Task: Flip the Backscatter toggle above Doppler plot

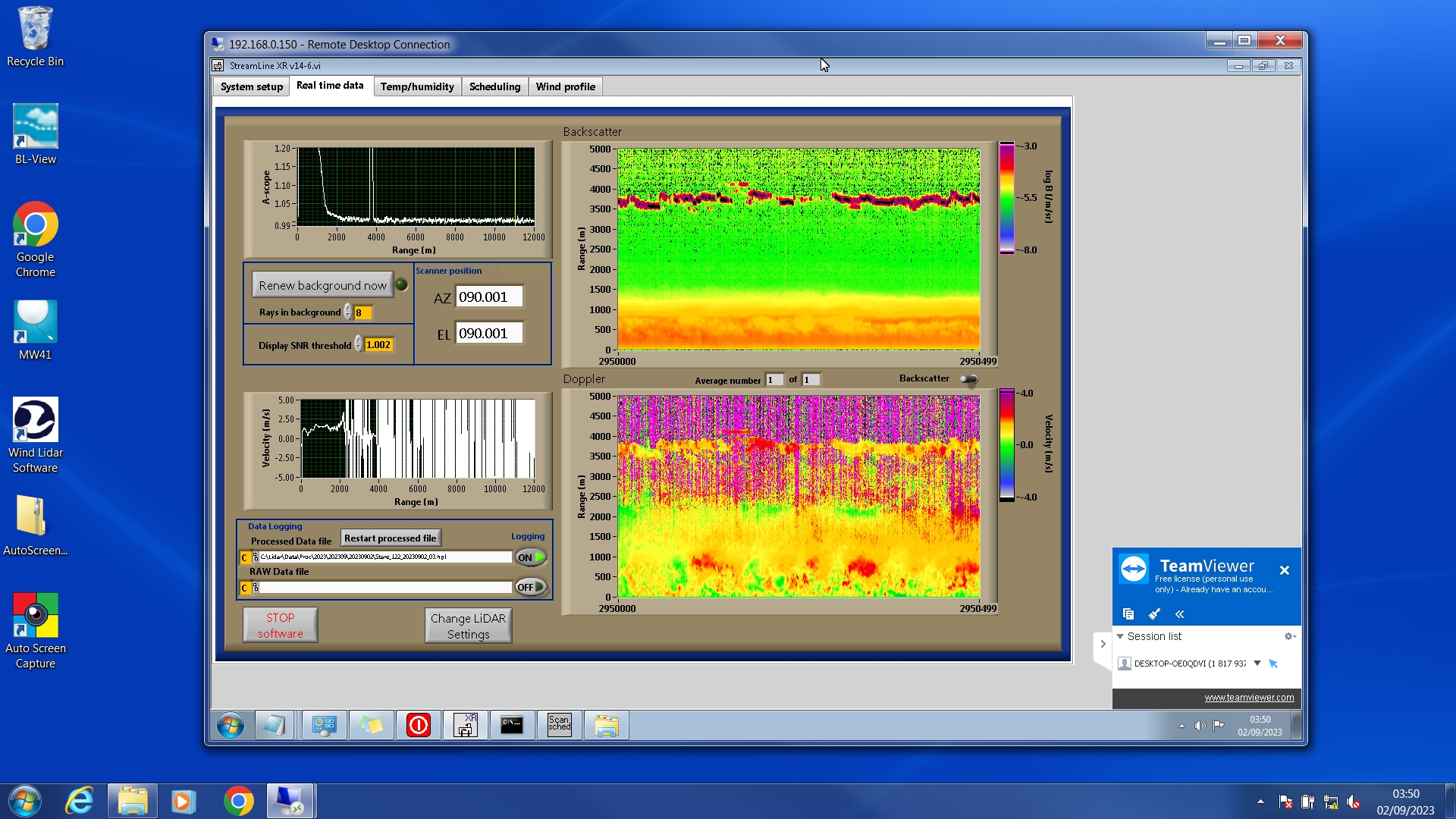Action: 969,379
